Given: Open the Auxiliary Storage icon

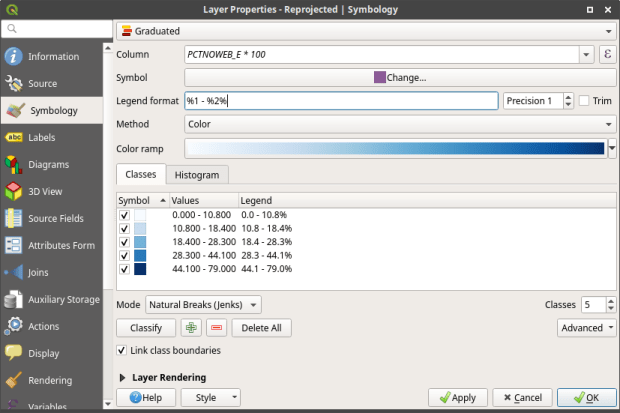Looking at the screenshot, I should [13, 299].
